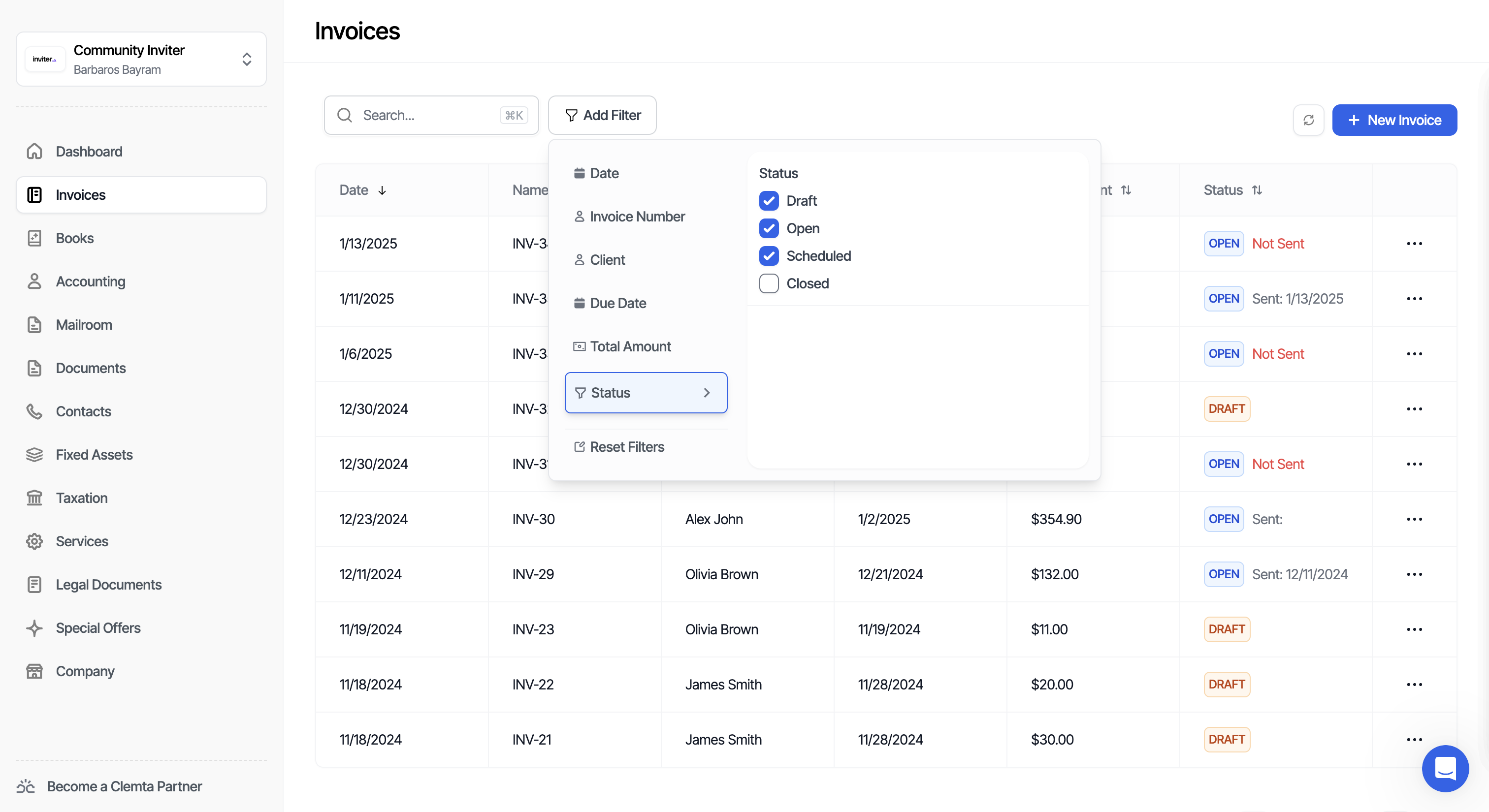1489x812 pixels.
Task: Click the $132.00 amount cell
Action: click(x=1054, y=575)
